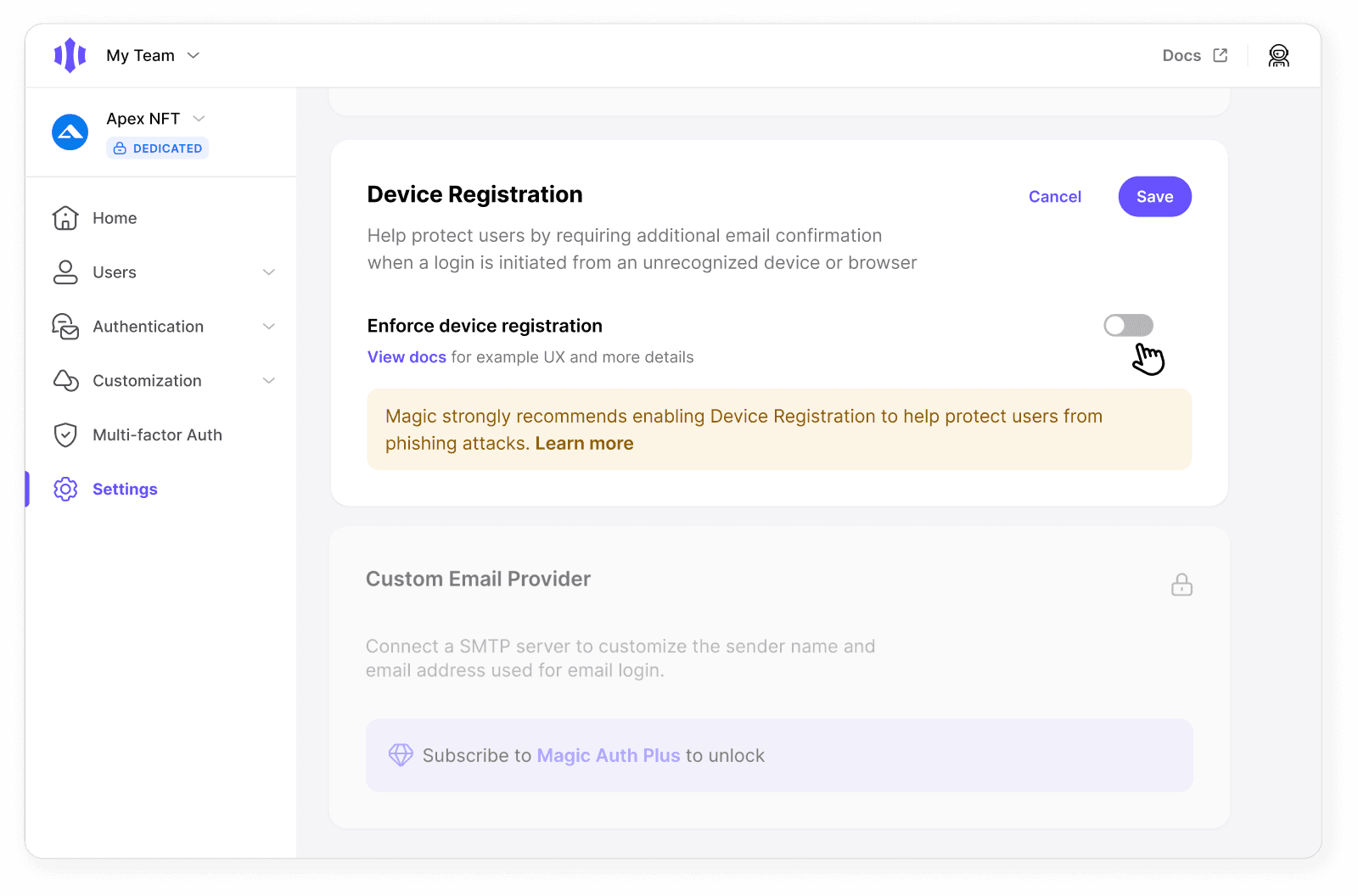Screen dimensions: 1358x896
Task: Open the Docs link
Action: (1181, 55)
